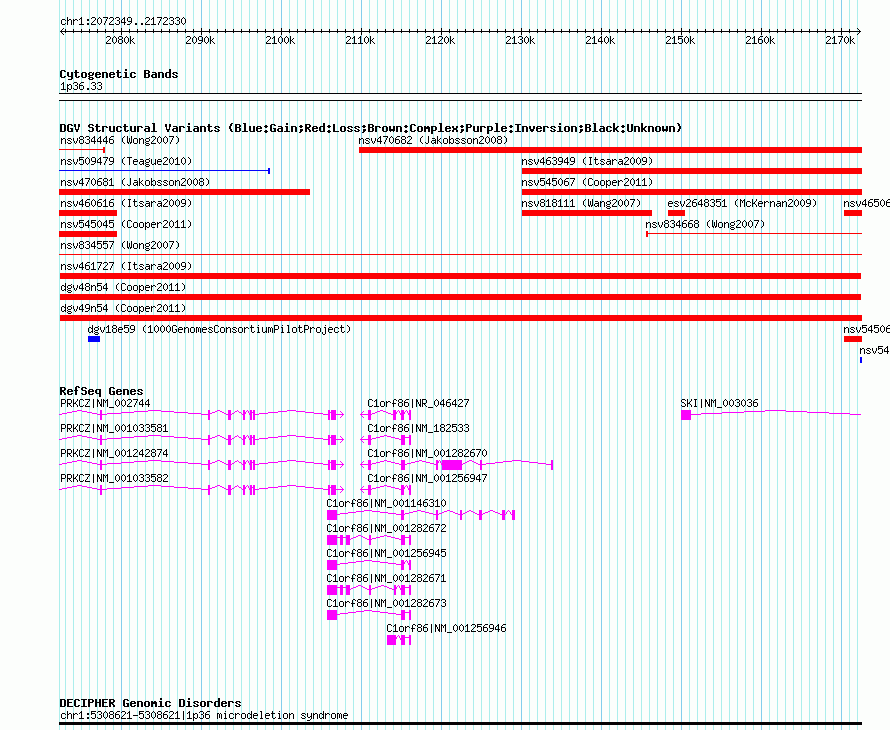Select variant nsv545045 (Cooper2011) label
Screen dimensions: 890x730
[126, 224]
